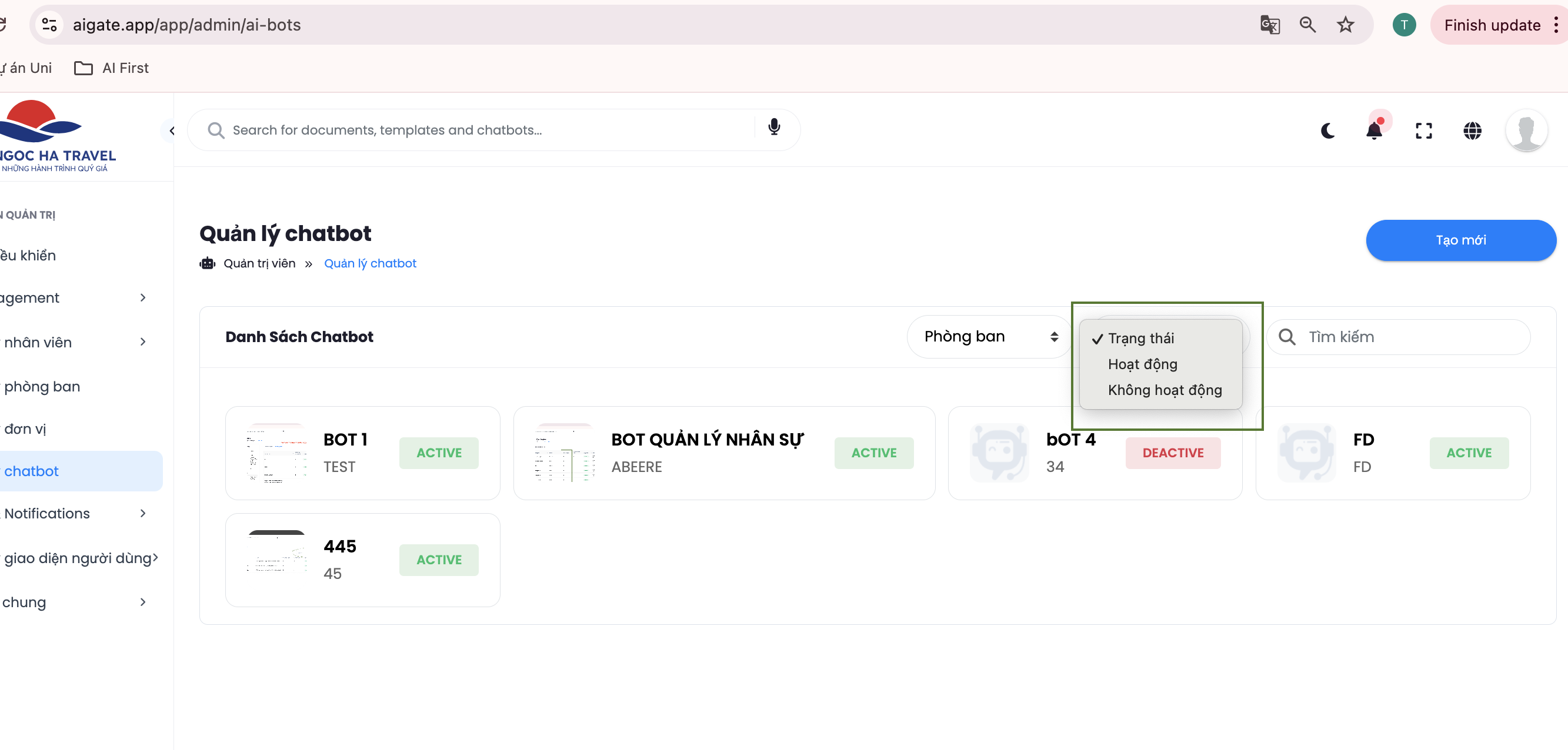Click the user avatar profile picture
This screenshot has width=1568, height=750.
(1526, 130)
